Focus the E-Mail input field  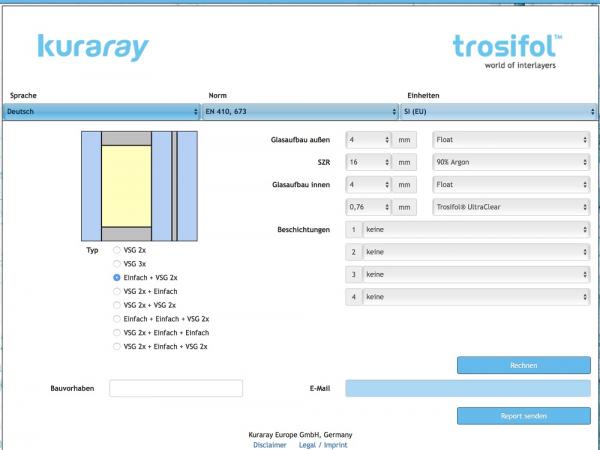click(468, 388)
